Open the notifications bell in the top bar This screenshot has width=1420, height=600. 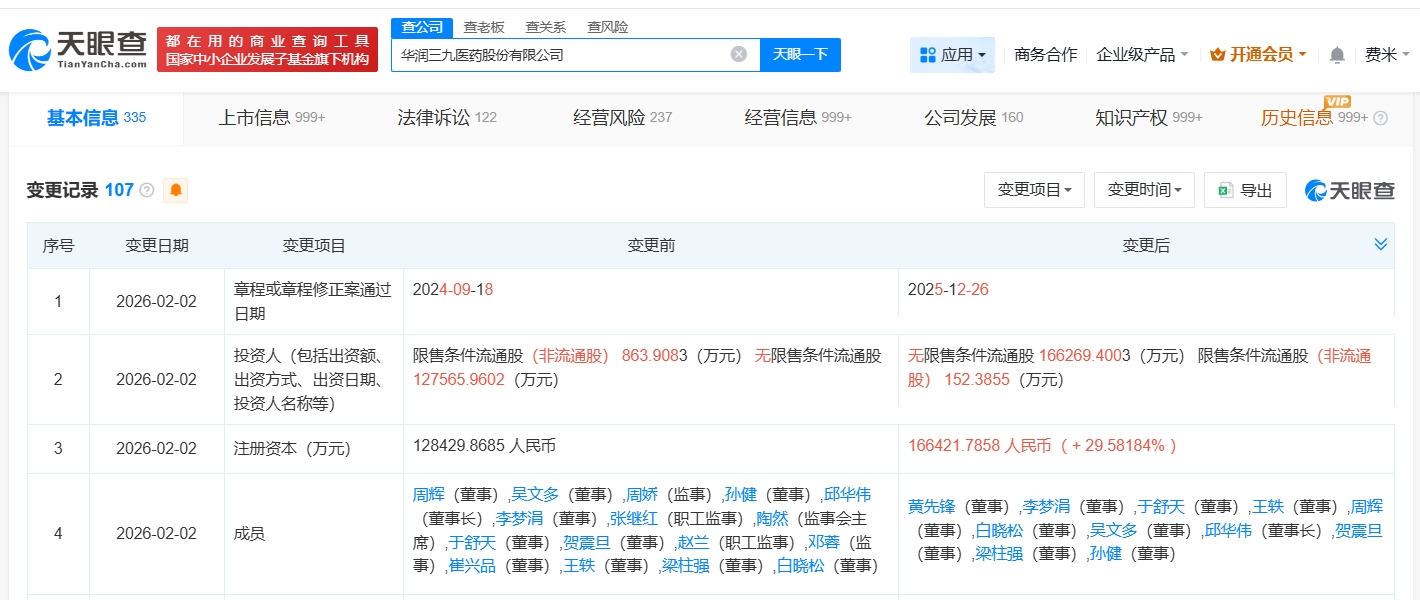1337,55
